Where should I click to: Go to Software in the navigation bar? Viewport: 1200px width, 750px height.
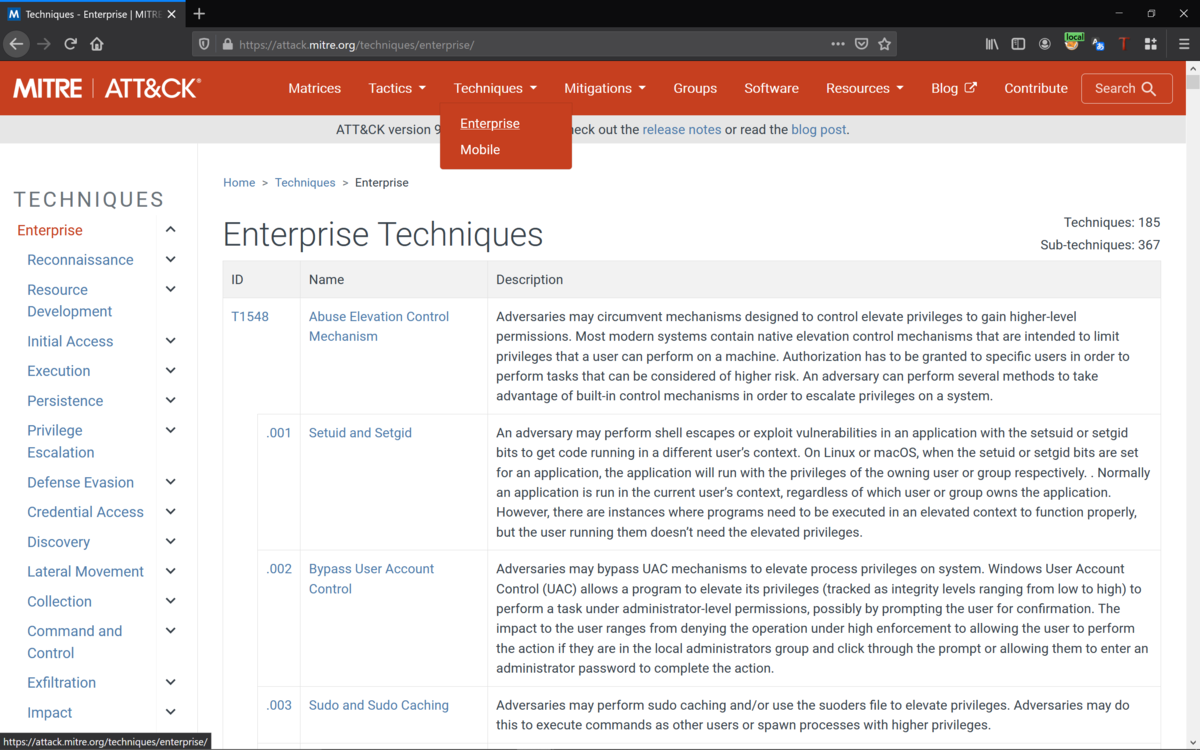point(771,88)
